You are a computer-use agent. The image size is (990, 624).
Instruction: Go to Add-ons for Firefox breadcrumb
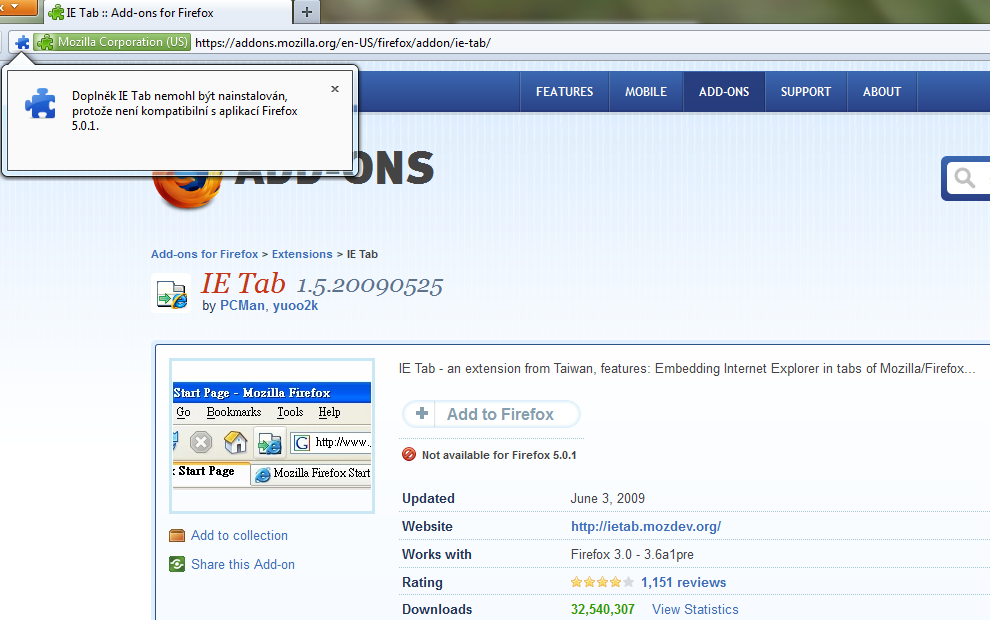pos(205,254)
